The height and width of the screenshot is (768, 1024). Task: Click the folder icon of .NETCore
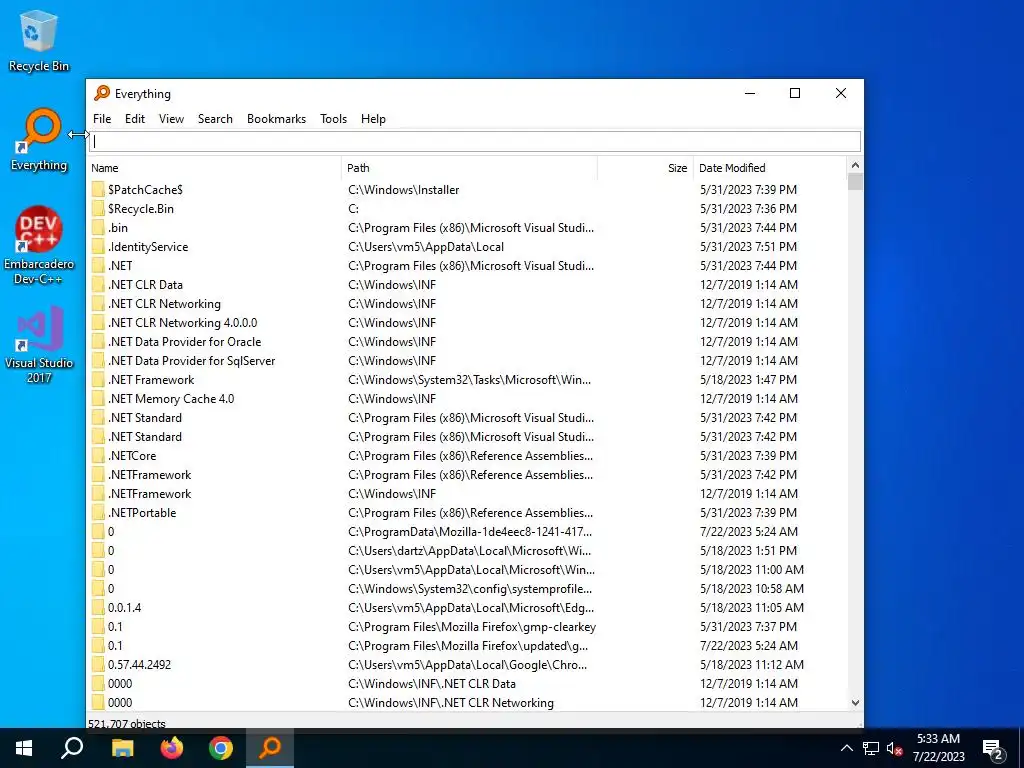98,455
